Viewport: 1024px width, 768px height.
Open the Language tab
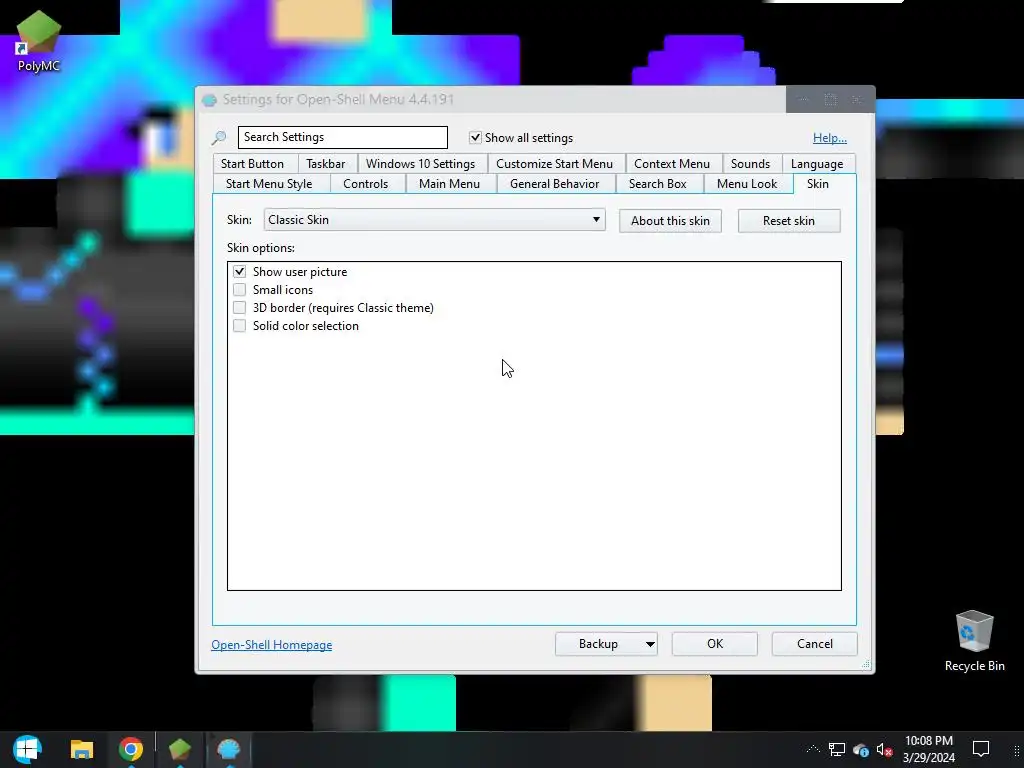point(816,164)
